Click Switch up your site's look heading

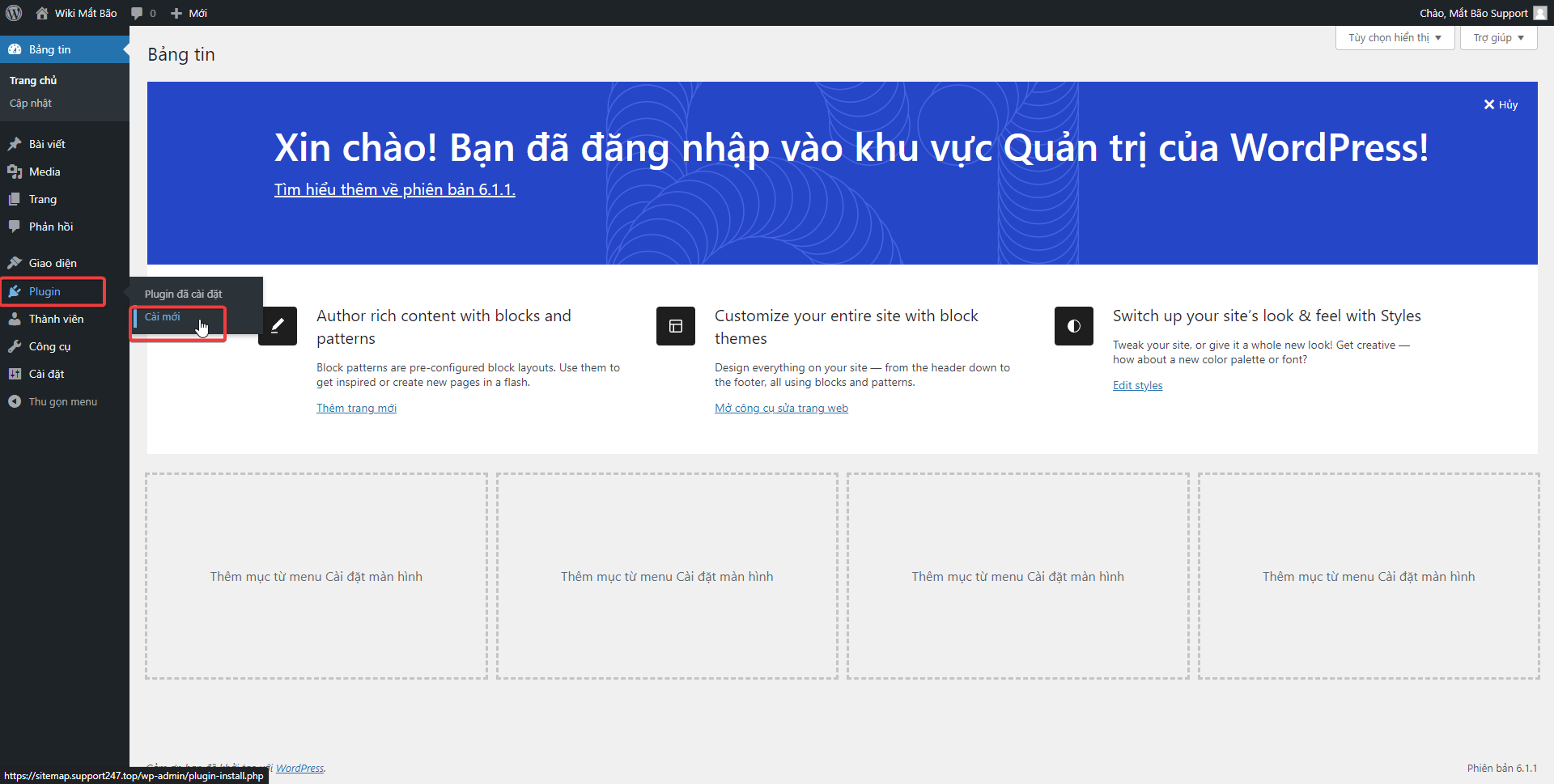coord(1267,316)
